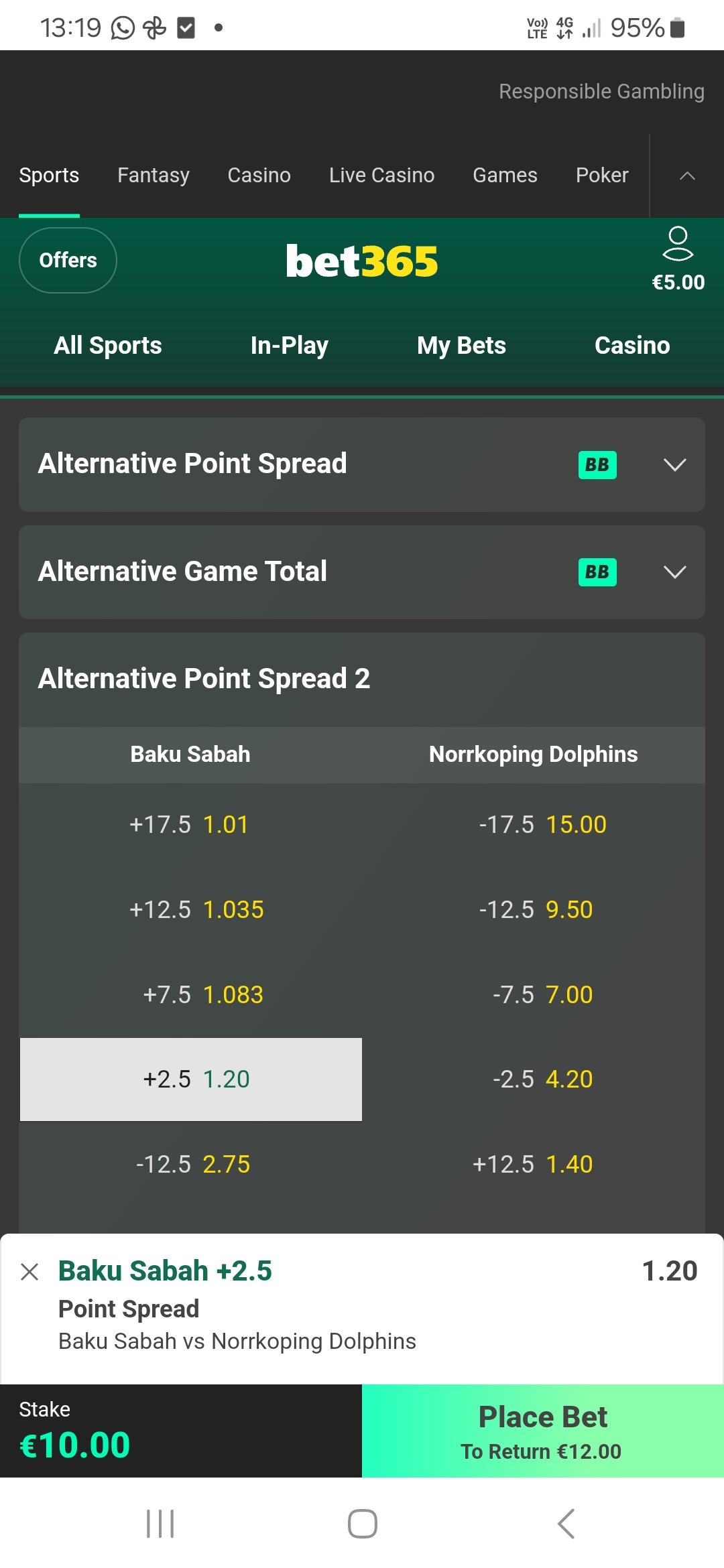This screenshot has width=724, height=1568.
Task: Tap the Bet Builder badge on Alternative Game Total
Action: pos(597,572)
